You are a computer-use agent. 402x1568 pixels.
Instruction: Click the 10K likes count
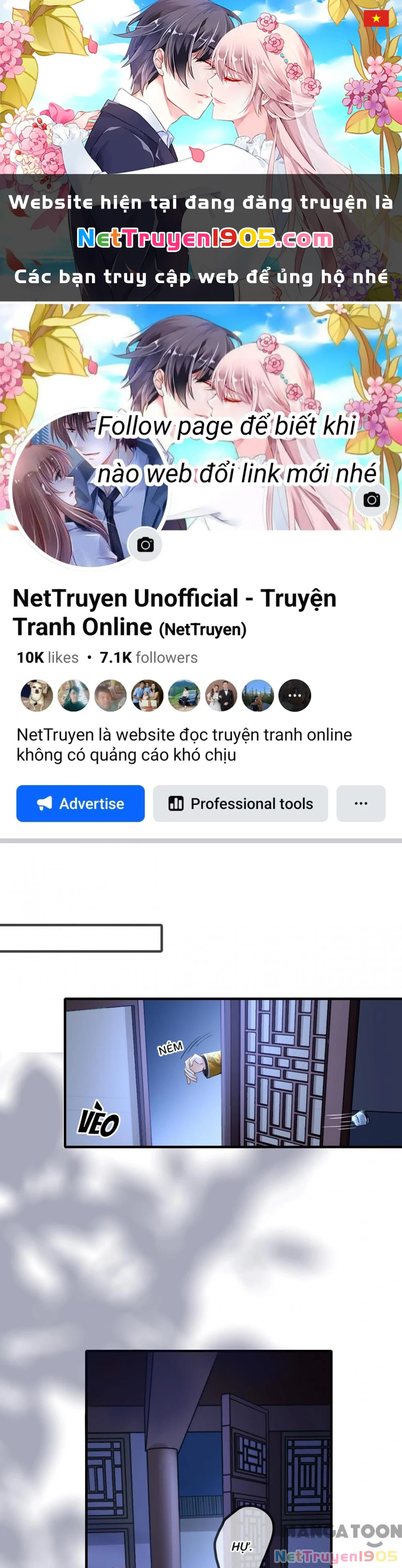tap(47, 657)
